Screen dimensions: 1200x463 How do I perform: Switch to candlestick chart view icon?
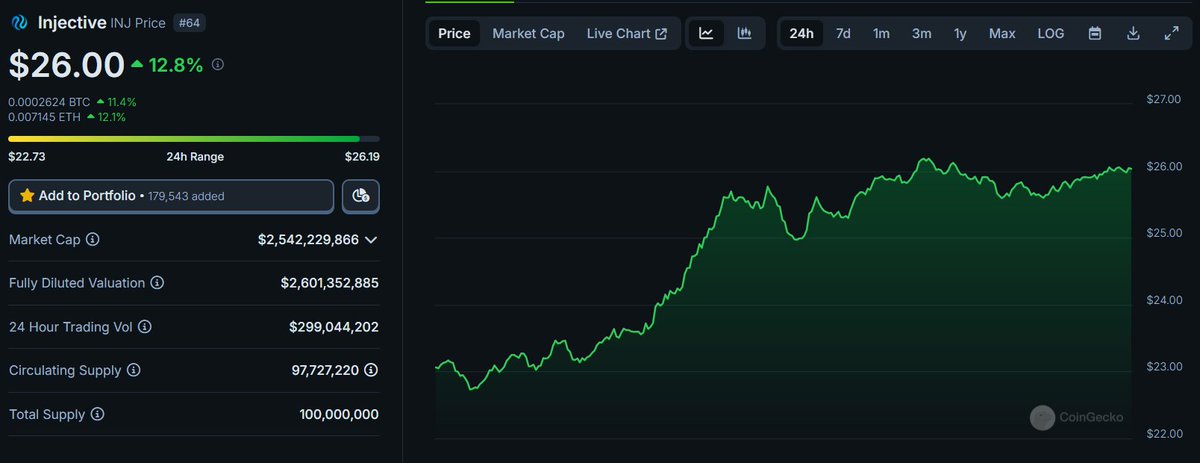pyautogui.click(x=744, y=33)
